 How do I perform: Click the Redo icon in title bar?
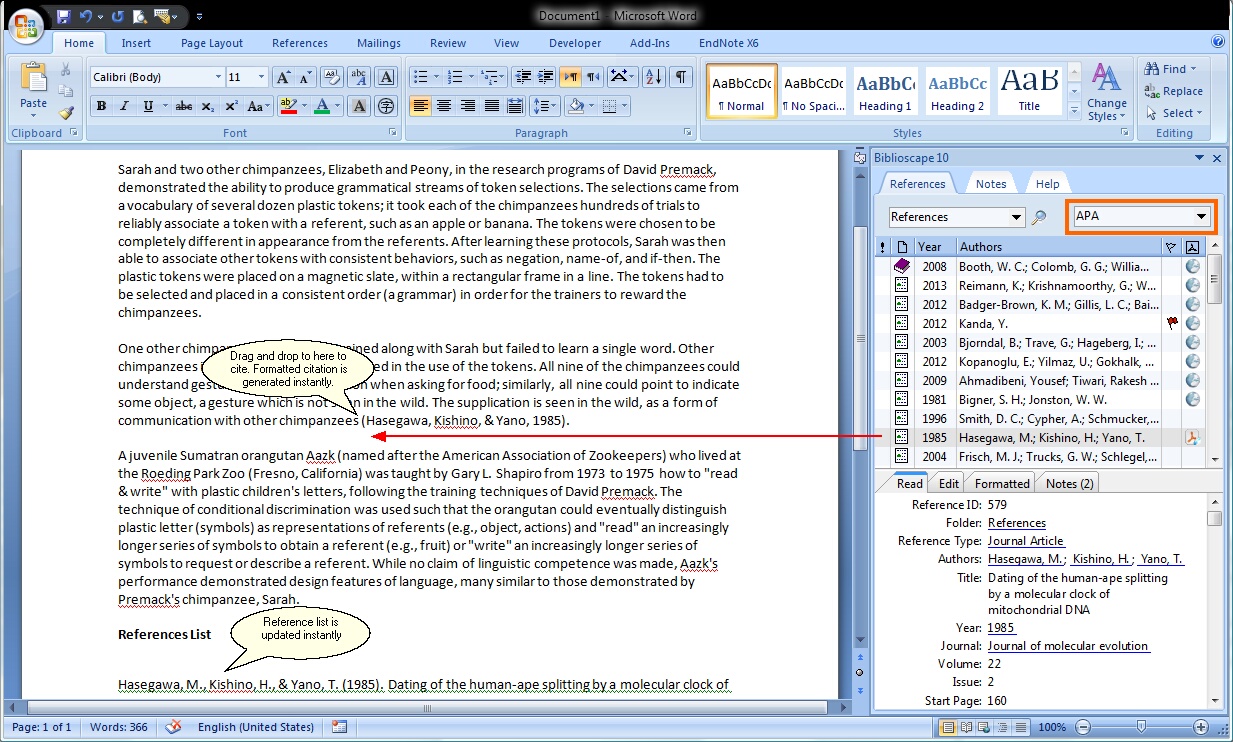[118, 17]
